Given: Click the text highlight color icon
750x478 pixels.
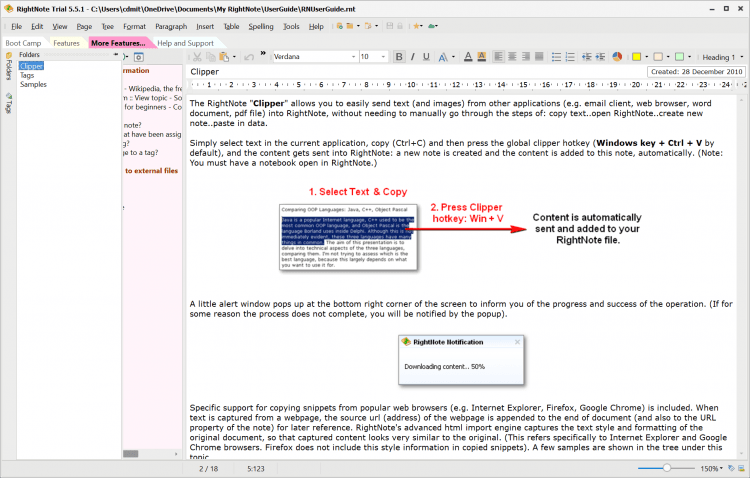Looking at the screenshot, I should (x=482, y=57).
